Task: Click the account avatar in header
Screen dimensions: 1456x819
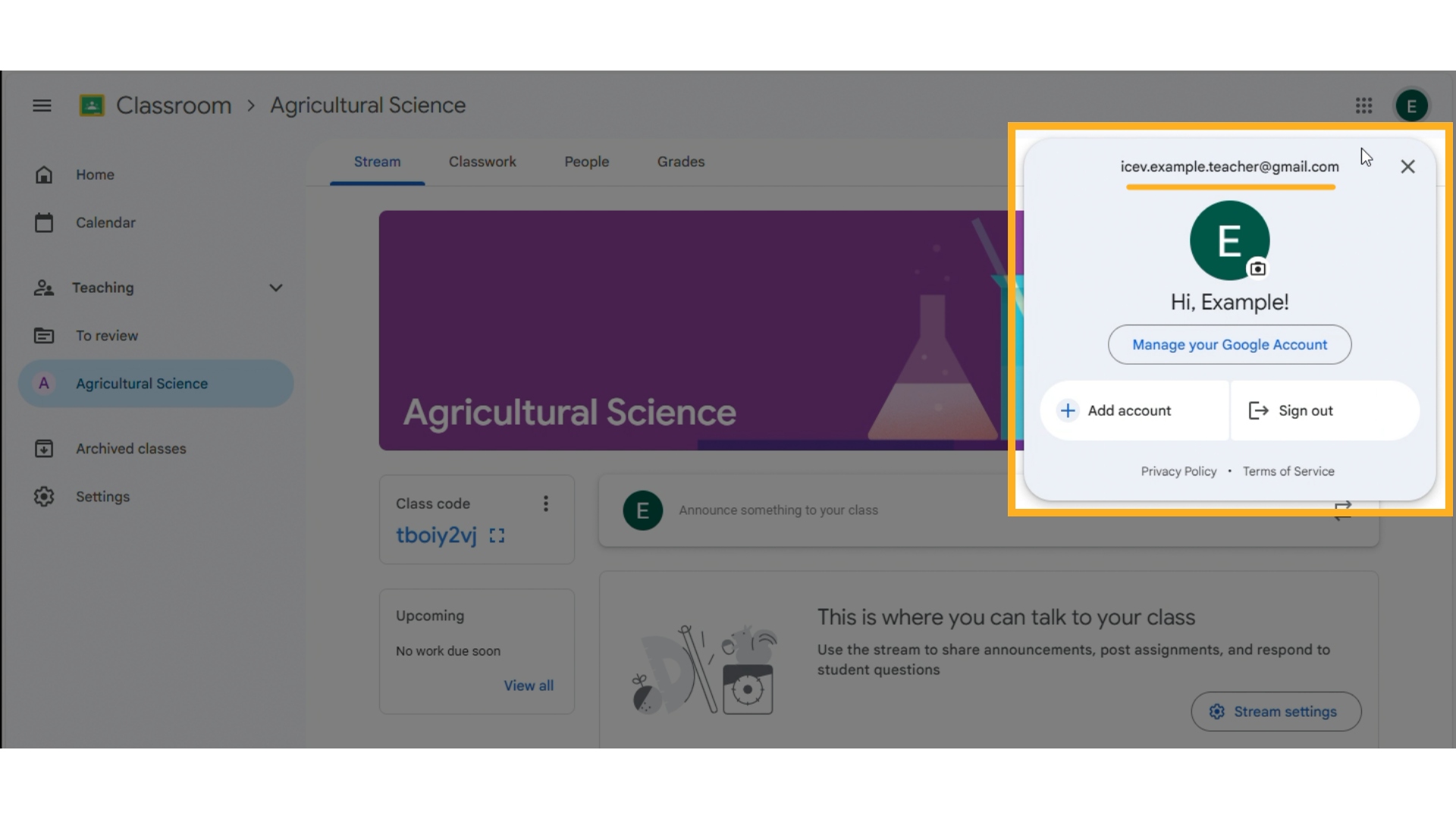Action: [x=1411, y=105]
